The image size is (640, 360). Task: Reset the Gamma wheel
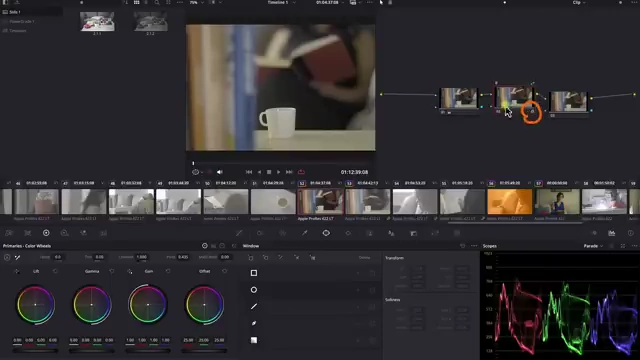tap(112, 271)
